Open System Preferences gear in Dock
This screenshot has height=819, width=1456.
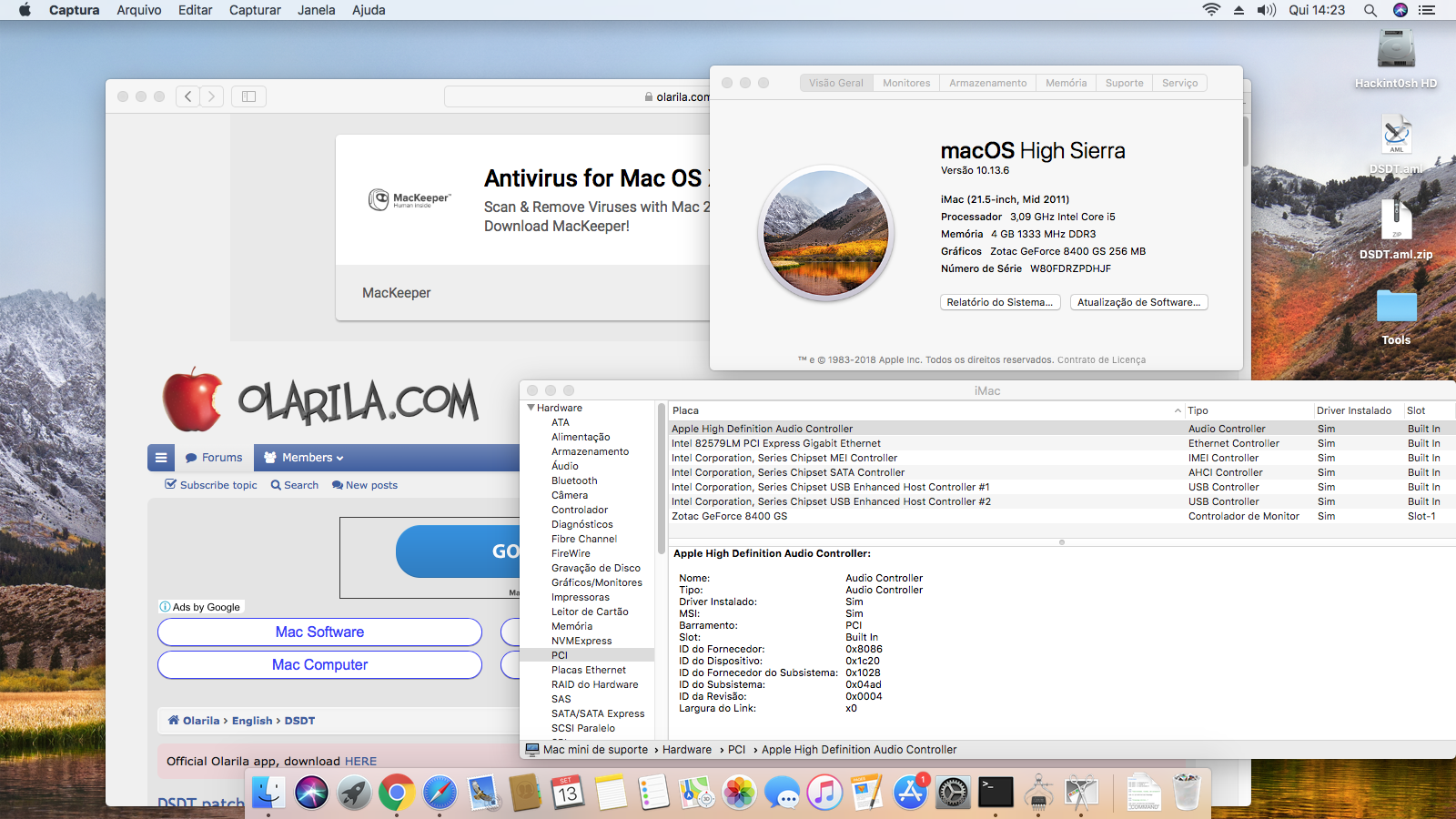(x=953, y=793)
